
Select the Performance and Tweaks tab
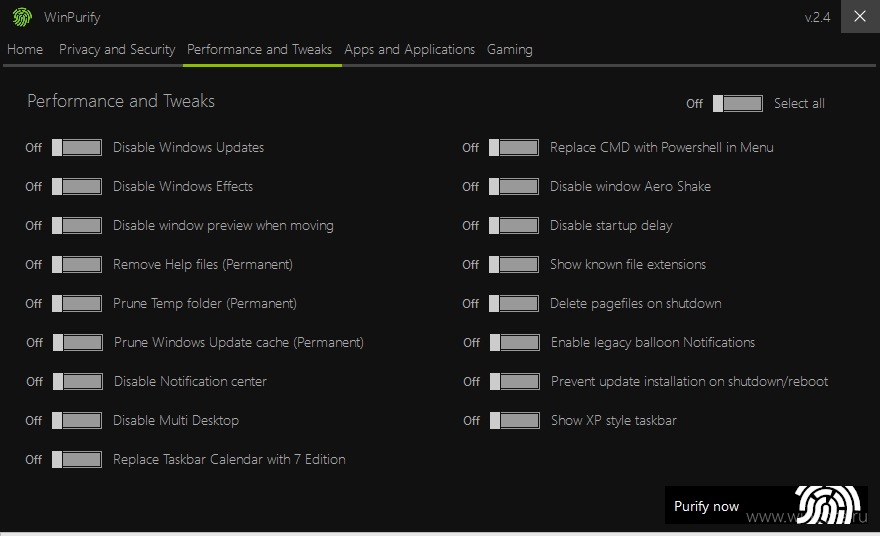pyautogui.click(x=259, y=49)
